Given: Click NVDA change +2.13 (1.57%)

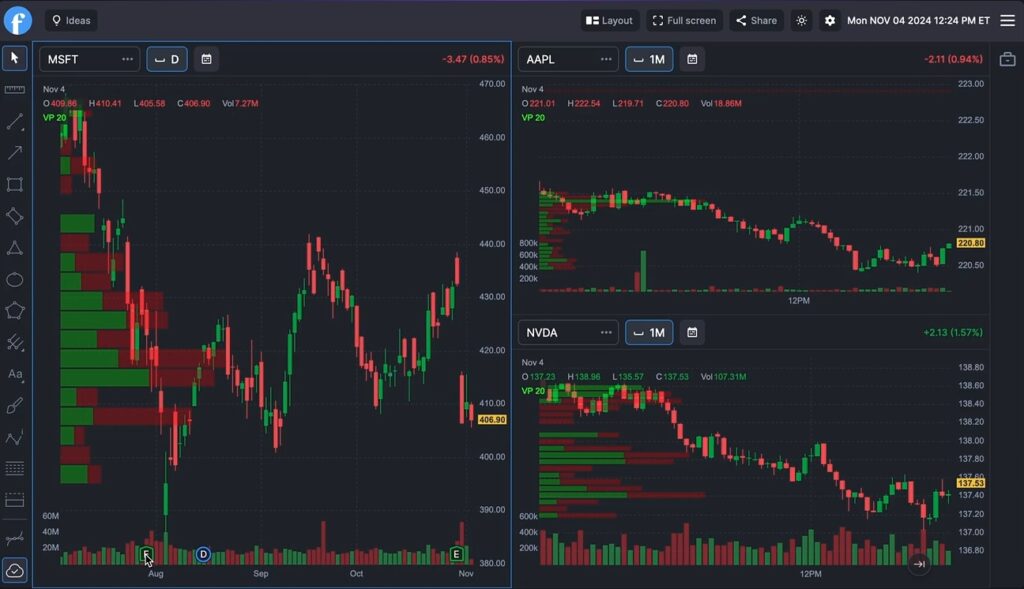Looking at the screenshot, I should pyautogui.click(x=953, y=332).
